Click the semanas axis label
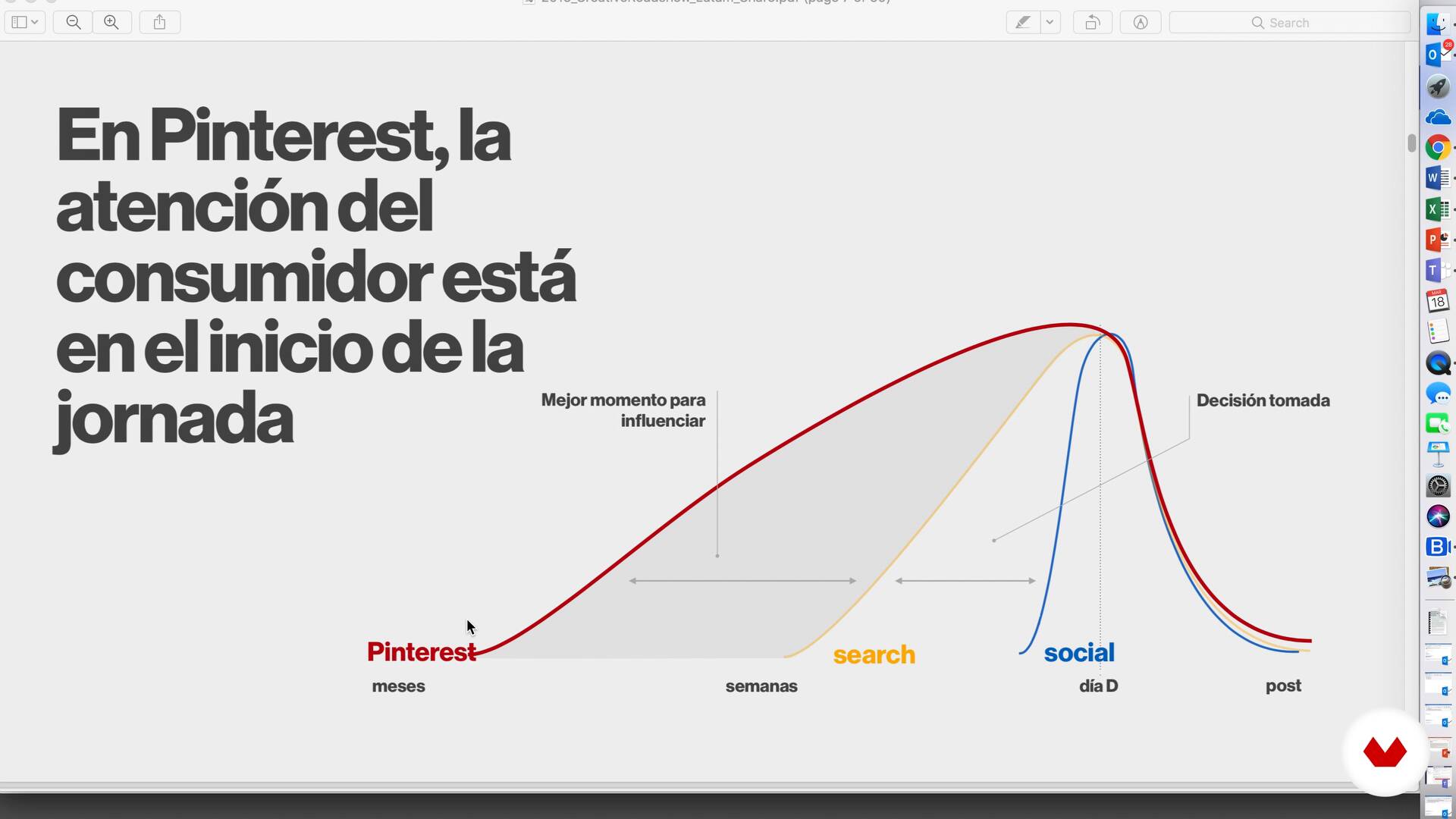The image size is (1456, 819). tap(761, 686)
